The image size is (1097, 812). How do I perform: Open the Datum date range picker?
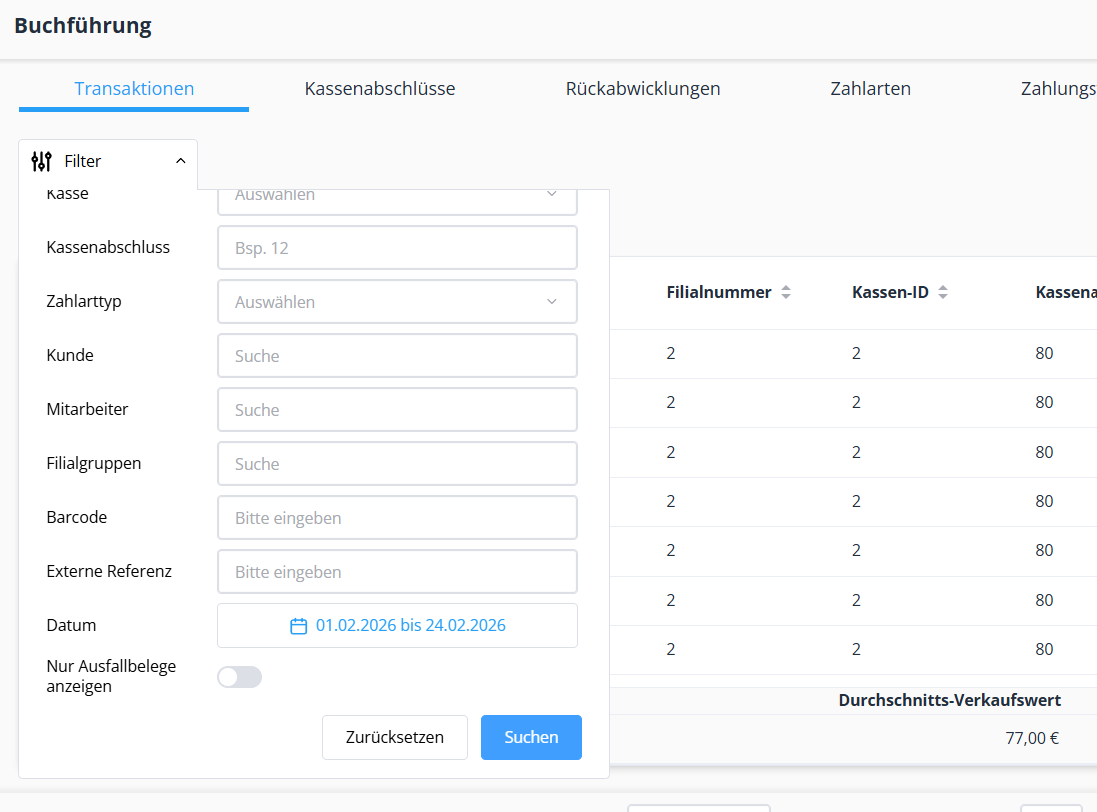[x=410, y=626]
